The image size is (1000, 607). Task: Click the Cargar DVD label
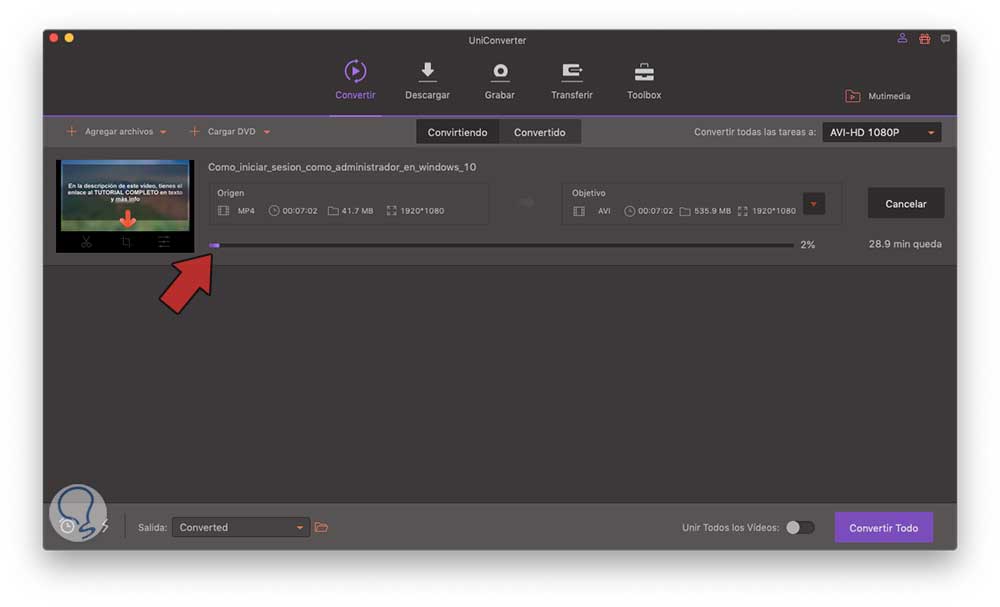[232, 131]
